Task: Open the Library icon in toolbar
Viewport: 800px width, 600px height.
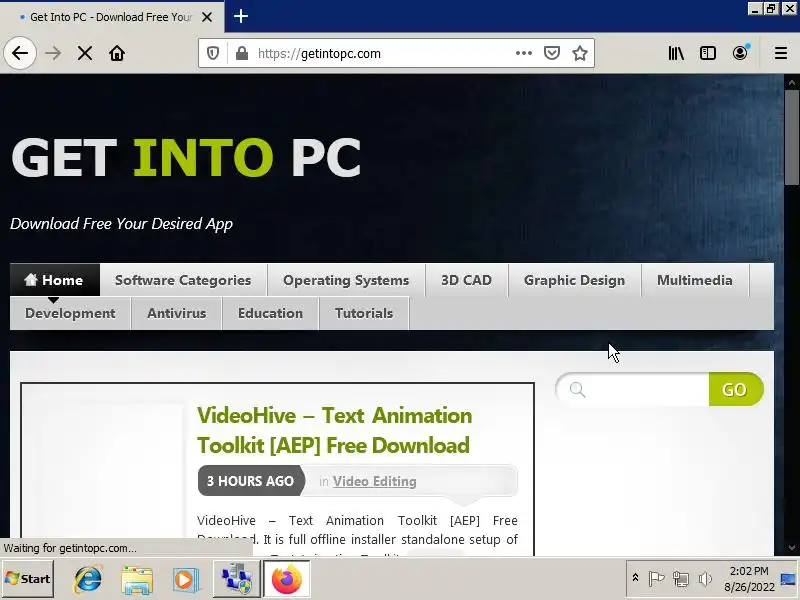Action: pyautogui.click(x=676, y=53)
